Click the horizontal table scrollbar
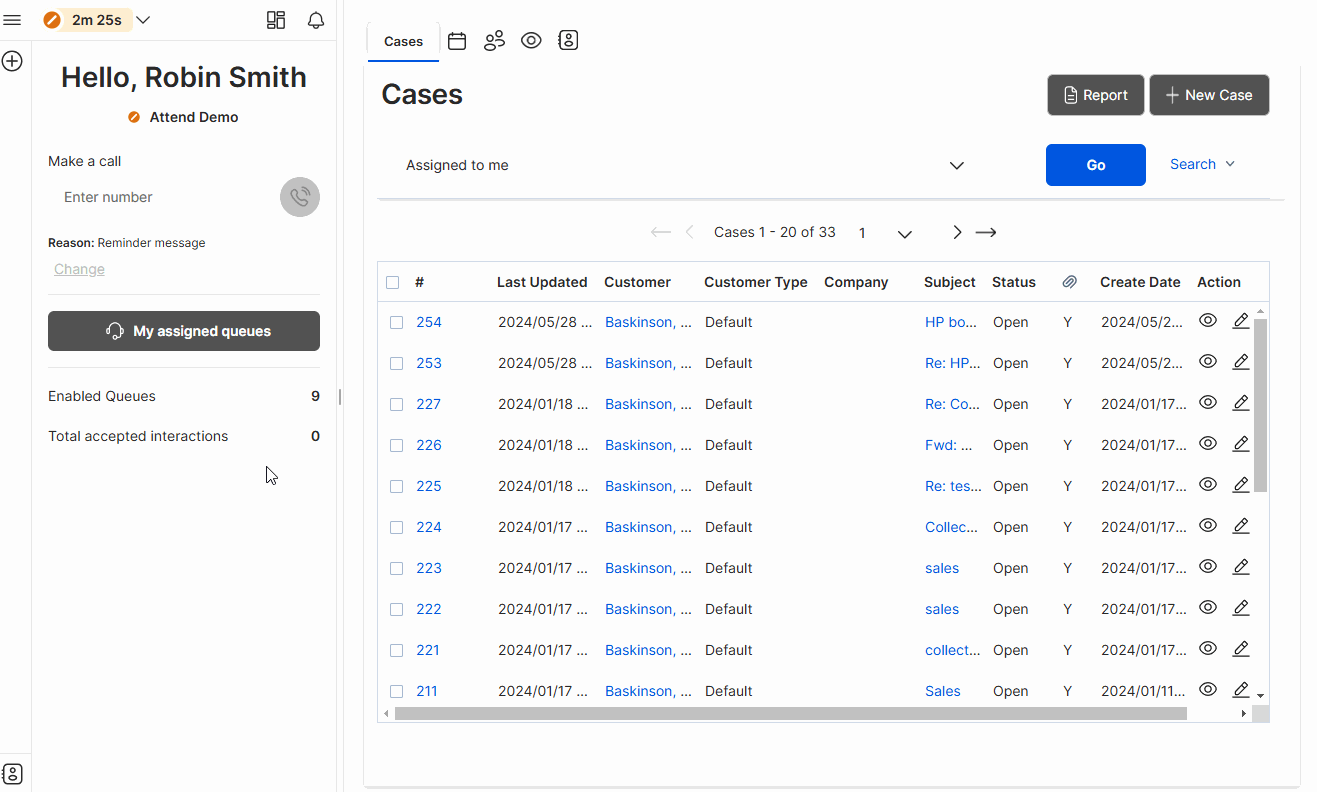This screenshot has width=1317, height=792. click(791, 714)
